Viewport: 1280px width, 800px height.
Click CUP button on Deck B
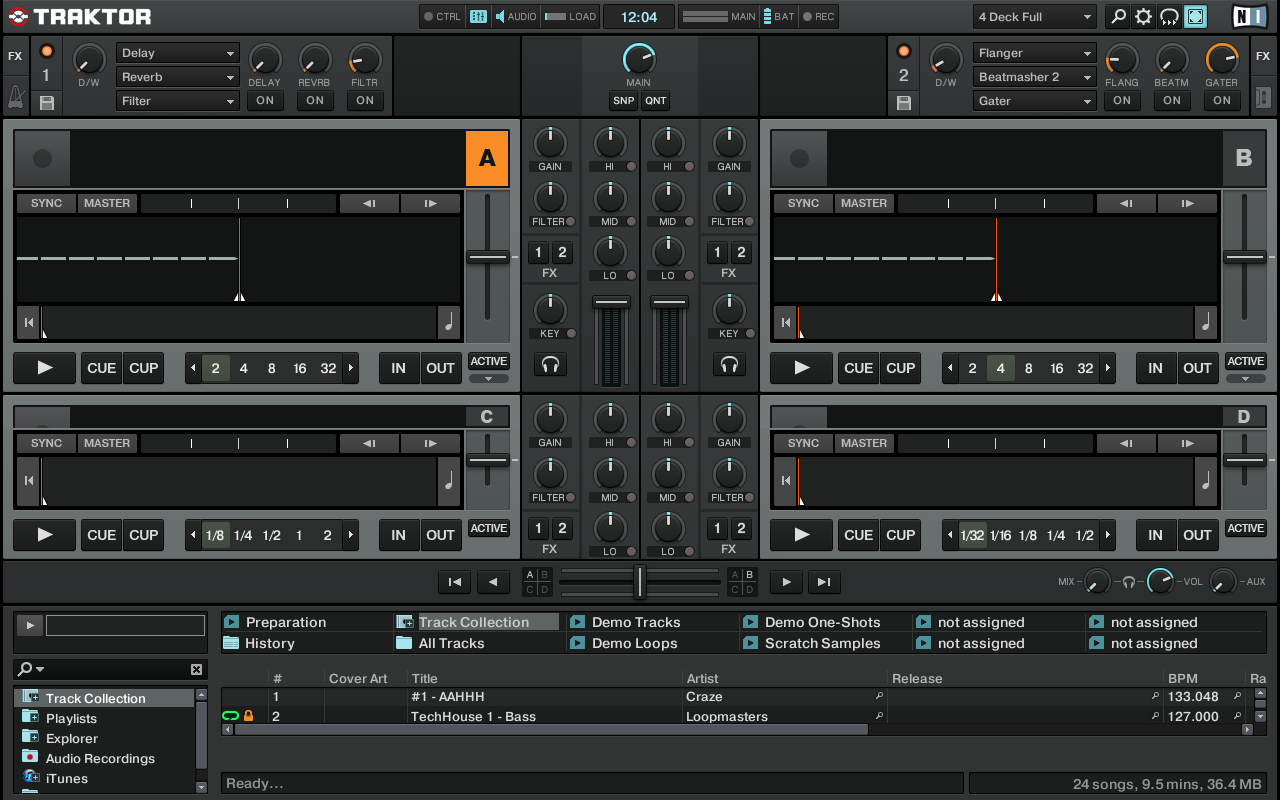(900, 368)
